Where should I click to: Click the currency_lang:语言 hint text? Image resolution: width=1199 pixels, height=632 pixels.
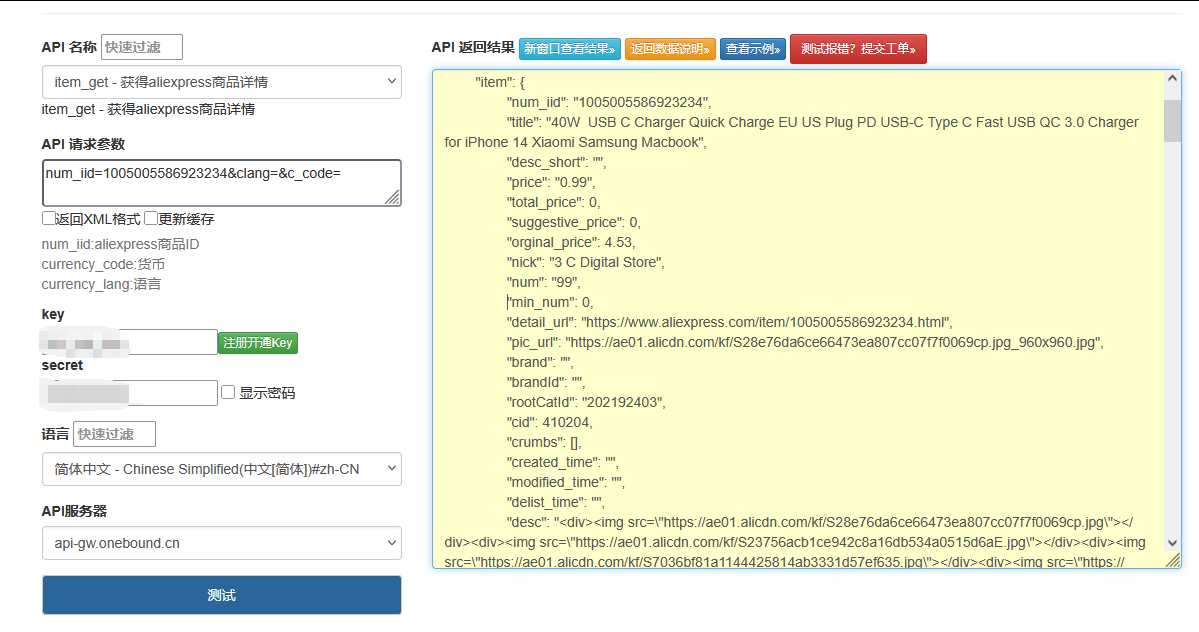(x=101, y=284)
